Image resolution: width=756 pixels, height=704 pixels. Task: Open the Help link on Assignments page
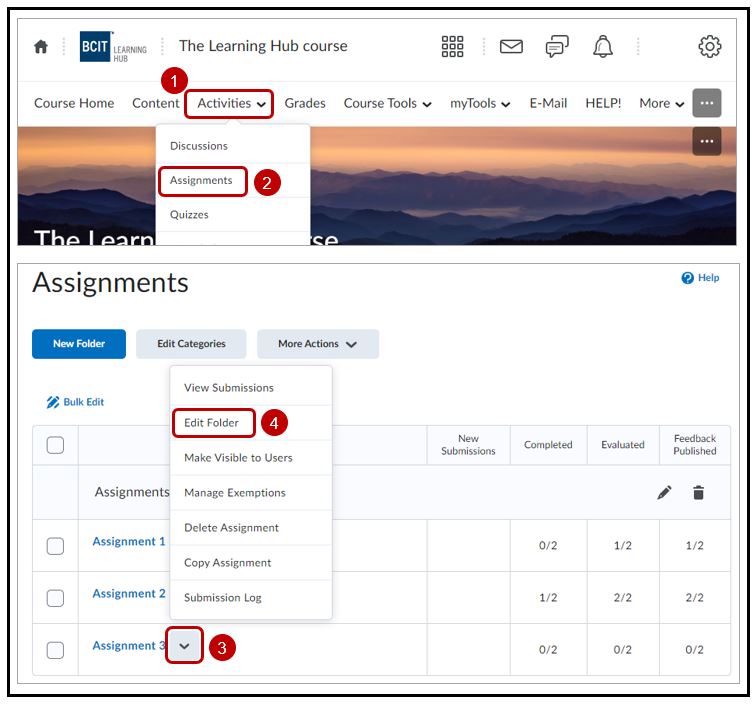pos(701,278)
